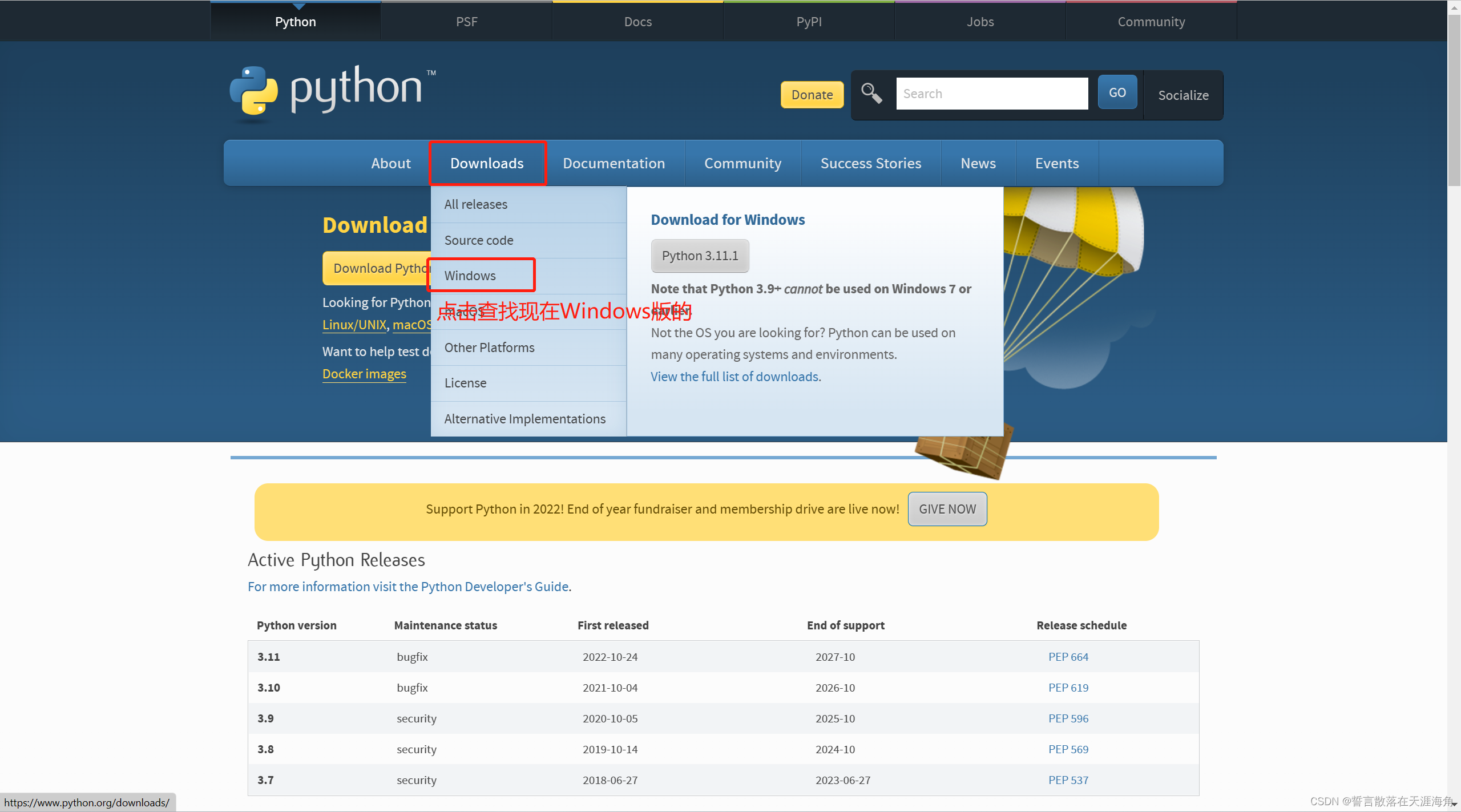Click the magnifying glass search icon
The width and height of the screenshot is (1461, 812).
(x=871, y=93)
